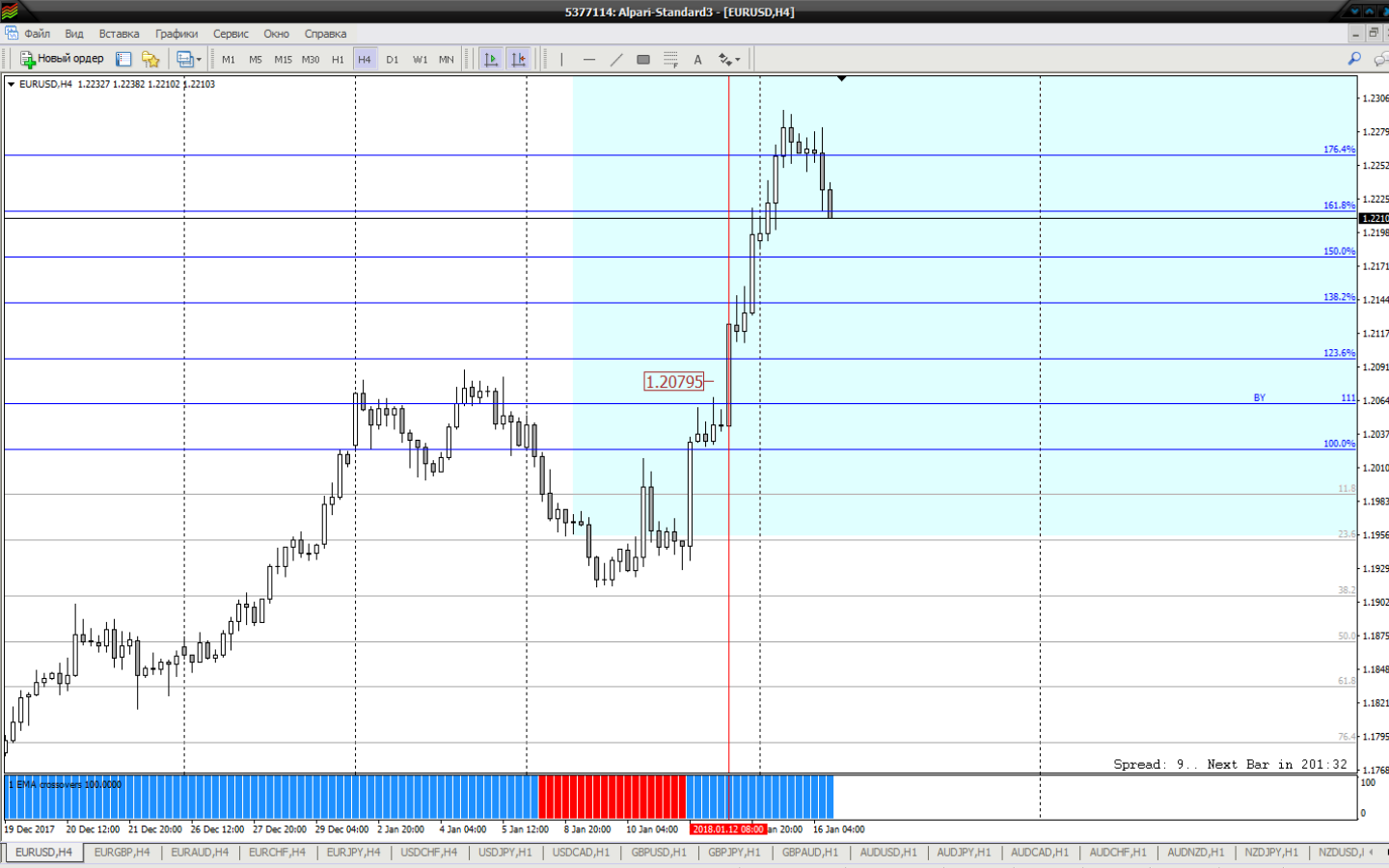Select the W1 timeframe
Image resolution: width=1389 pixels, height=868 pixels.
(420, 60)
